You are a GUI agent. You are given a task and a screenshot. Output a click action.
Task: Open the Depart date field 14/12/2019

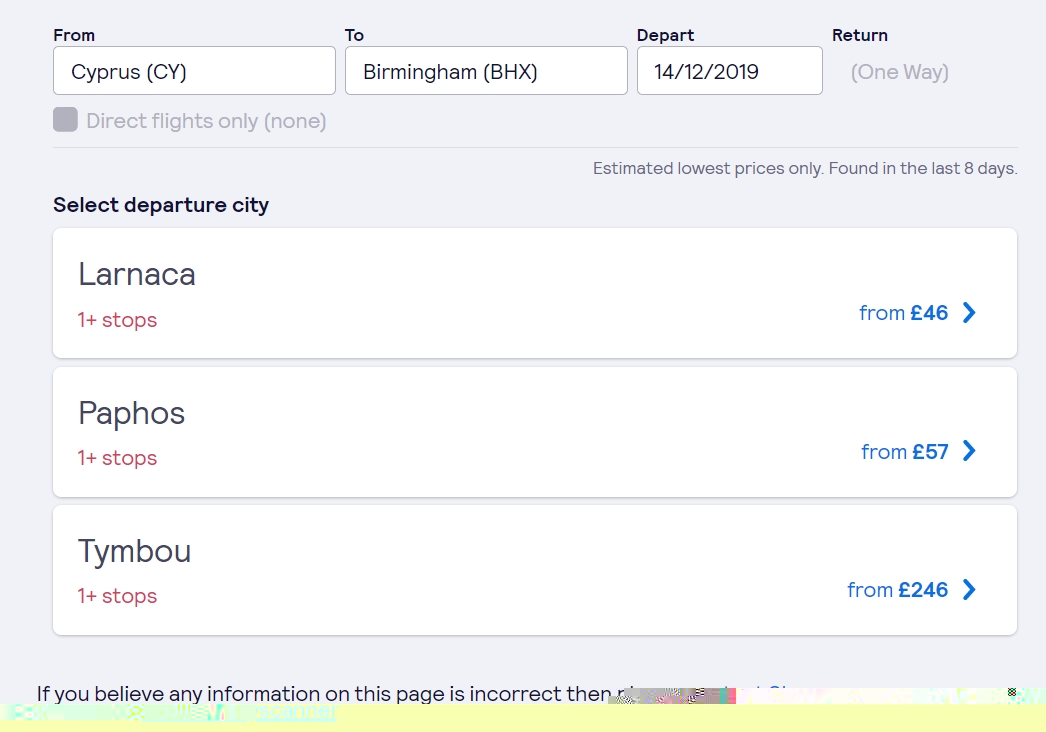click(729, 71)
